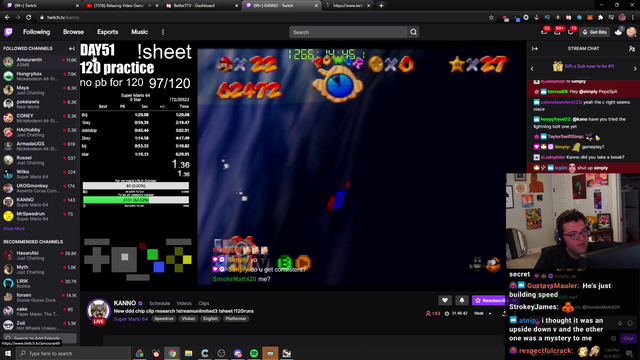Click the Platformer tag
This screenshot has width=640, height=360.
coord(236,319)
